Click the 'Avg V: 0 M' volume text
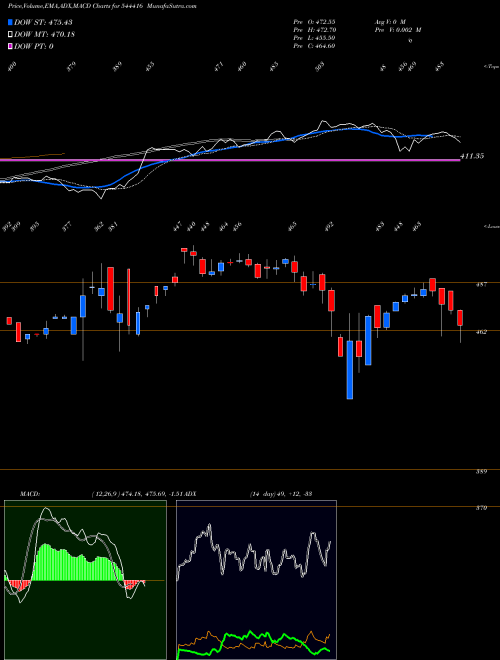 (390, 21)
